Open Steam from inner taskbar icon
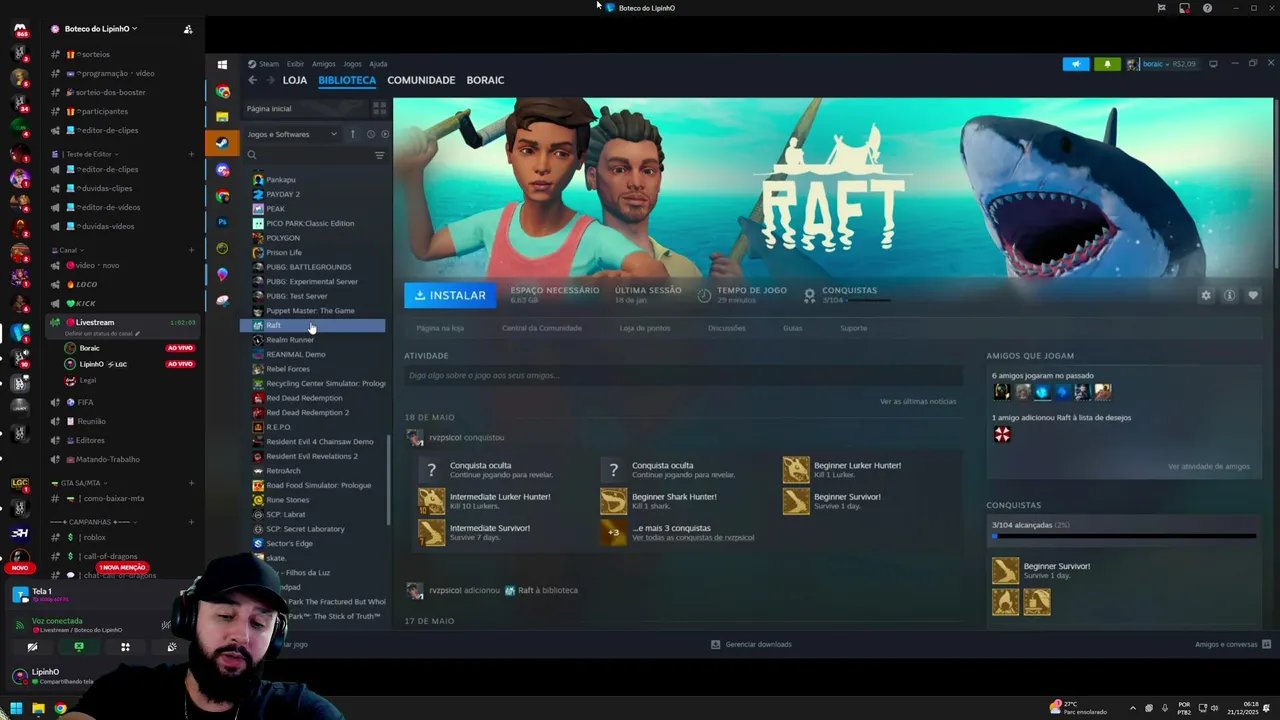The height and width of the screenshot is (720, 1280). pos(222,143)
